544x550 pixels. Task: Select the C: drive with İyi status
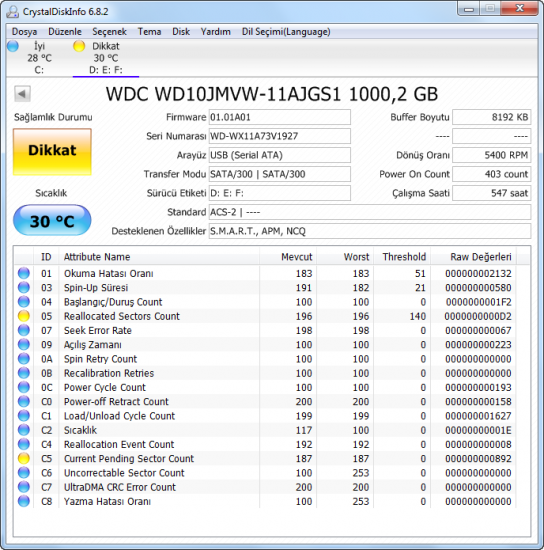point(39,58)
